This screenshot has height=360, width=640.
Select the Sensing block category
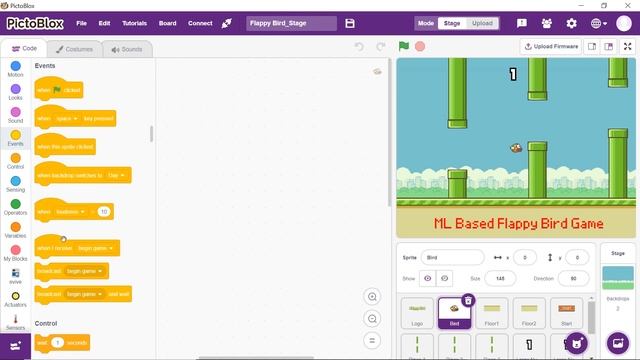[16, 184]
